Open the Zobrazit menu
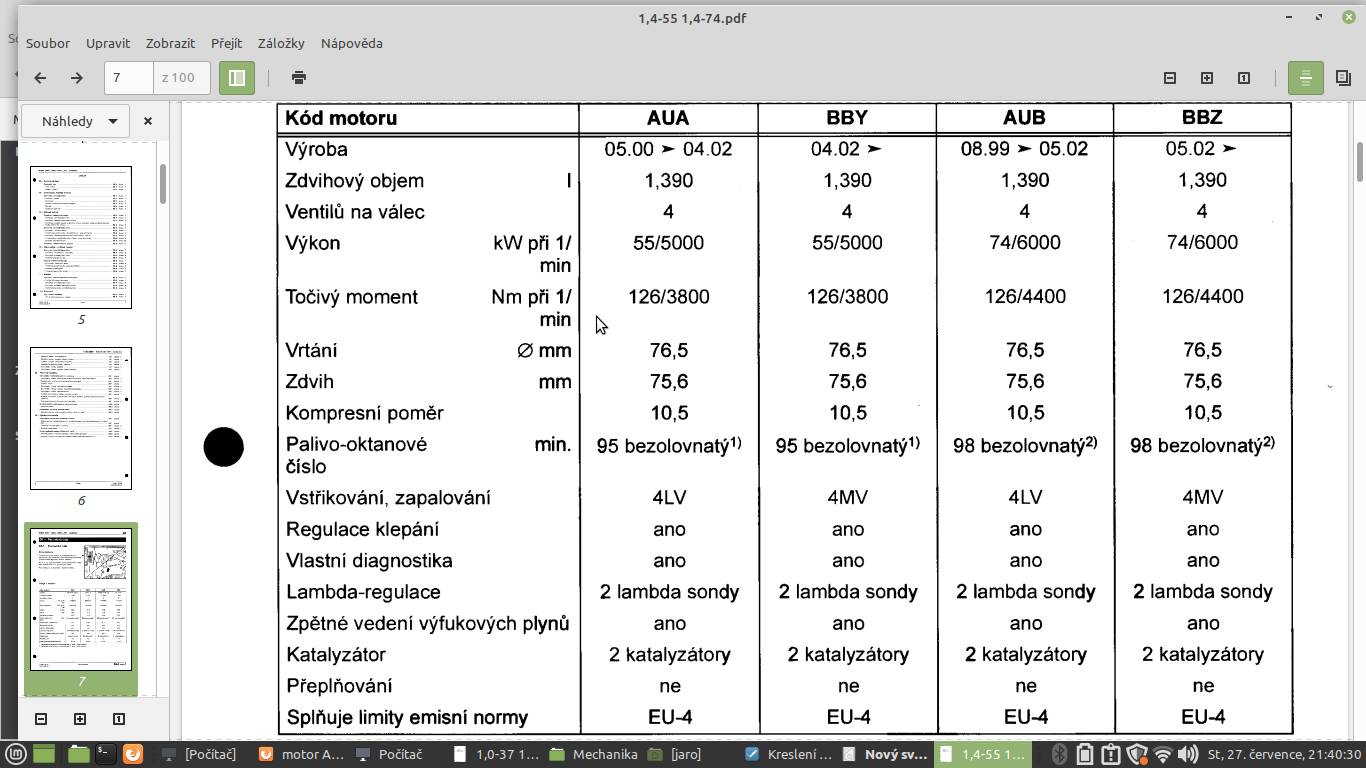 170,43
